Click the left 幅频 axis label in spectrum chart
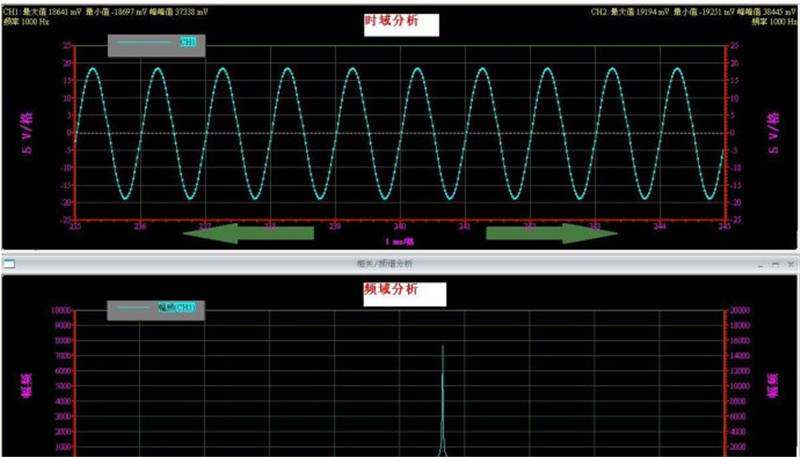Screen dimensions: 800x457 [28, 385]
